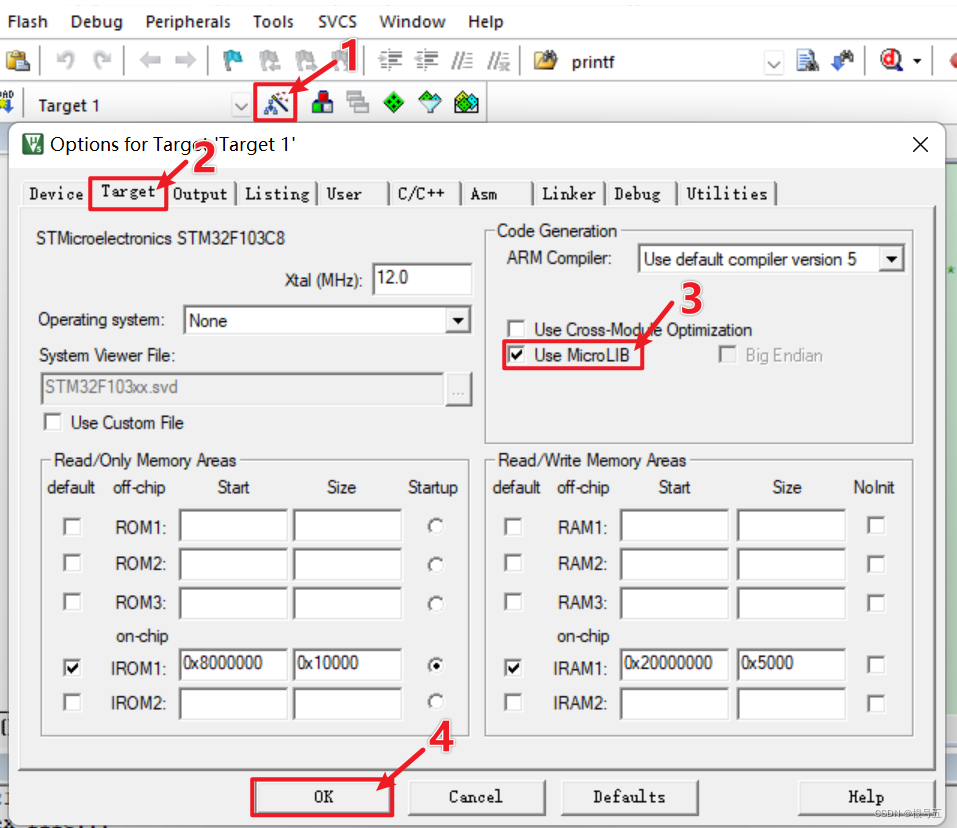Confirm settings with OK button

(323, 797)
